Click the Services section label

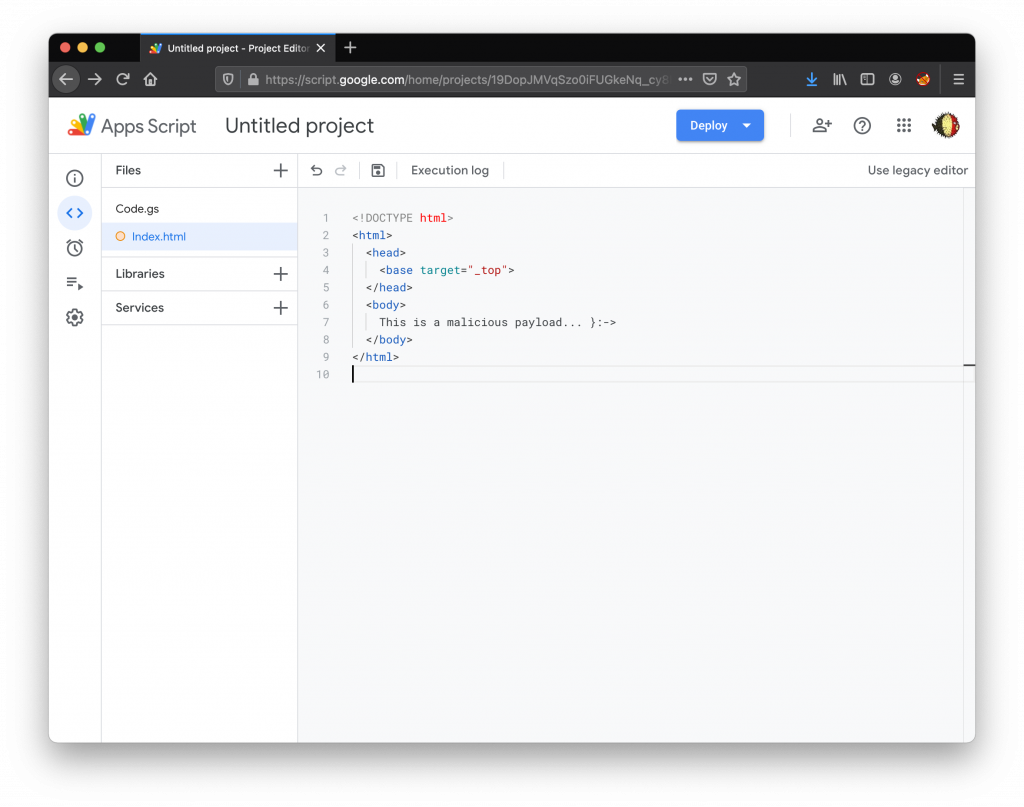coord(140,308)
